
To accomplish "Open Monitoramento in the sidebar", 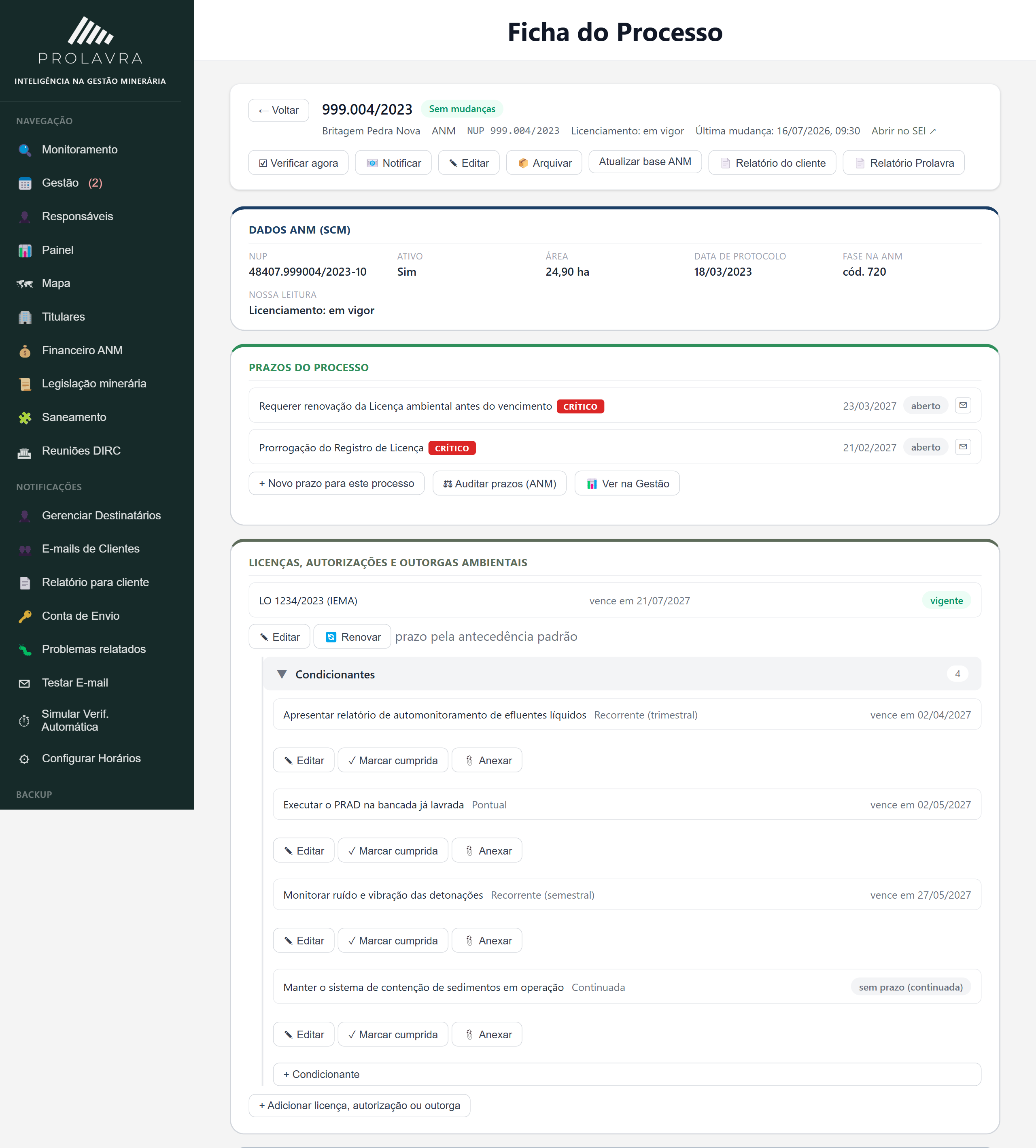I will pos(80,150).
